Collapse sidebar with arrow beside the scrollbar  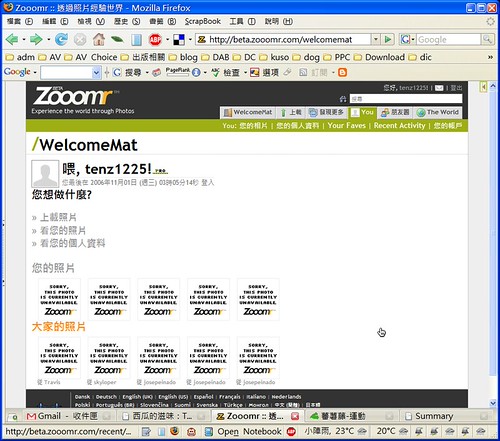[x=483, y=87]
